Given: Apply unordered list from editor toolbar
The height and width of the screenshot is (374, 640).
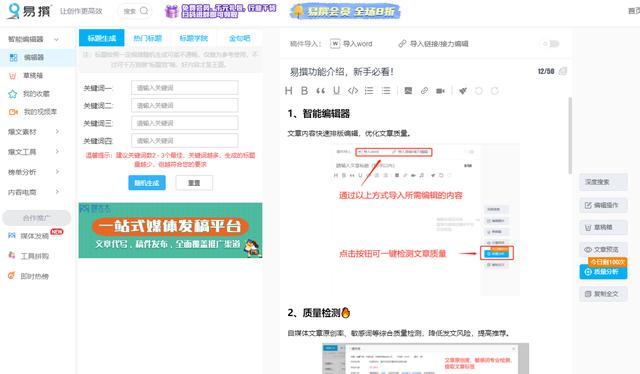Looking at the screenshot, I should 386,91.
